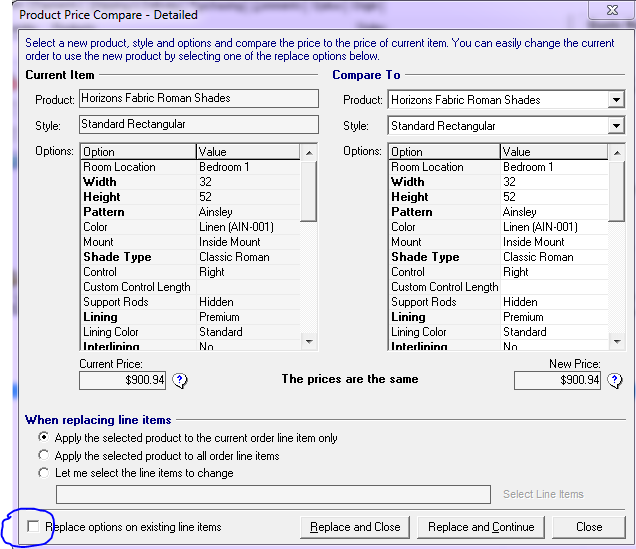Select Control row in Current Item list
The width and height of the screenshot is (636, 549).
point(190,272)
